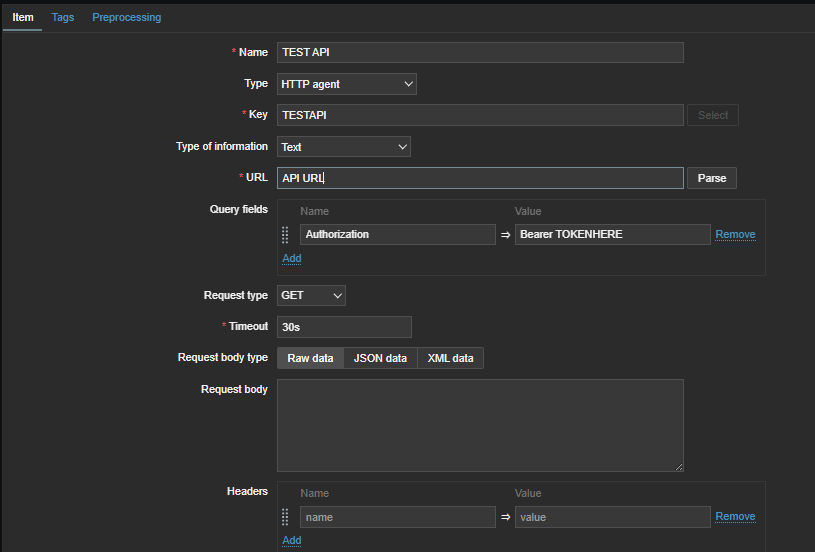
Task: Open the Item tab
Action: (x=22, y=17)
